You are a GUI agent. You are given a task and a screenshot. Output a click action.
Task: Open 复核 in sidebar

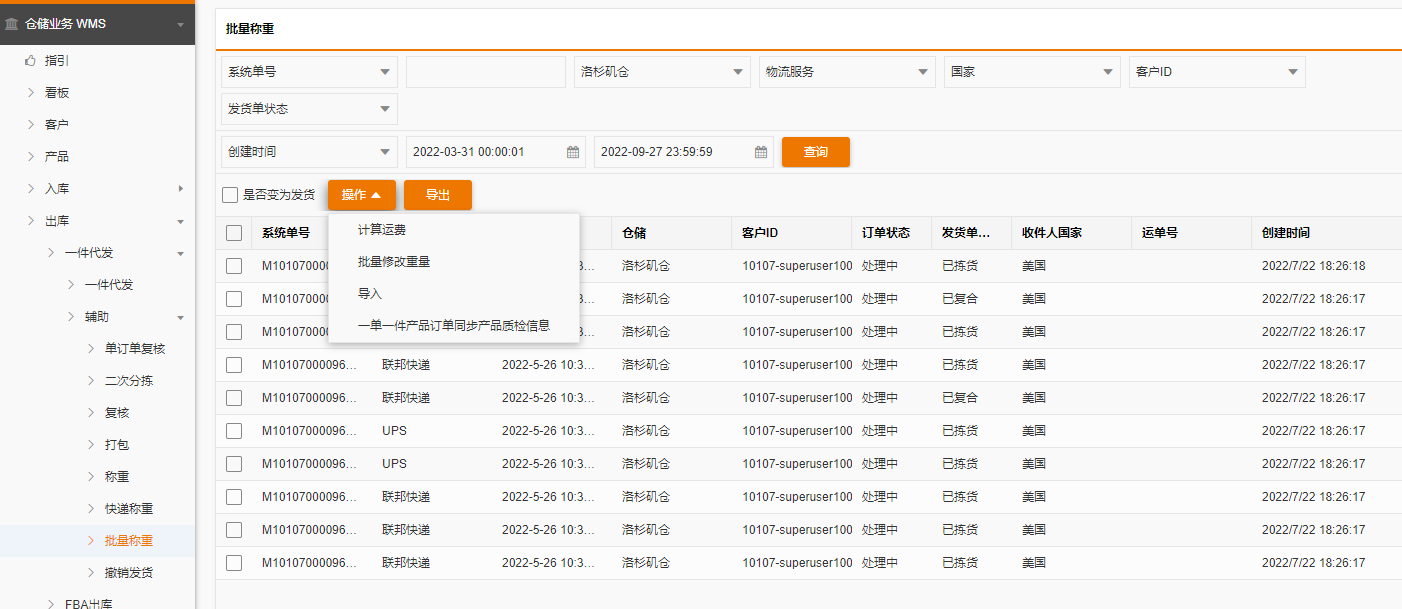pyautogui.click(x=117, y=413)
